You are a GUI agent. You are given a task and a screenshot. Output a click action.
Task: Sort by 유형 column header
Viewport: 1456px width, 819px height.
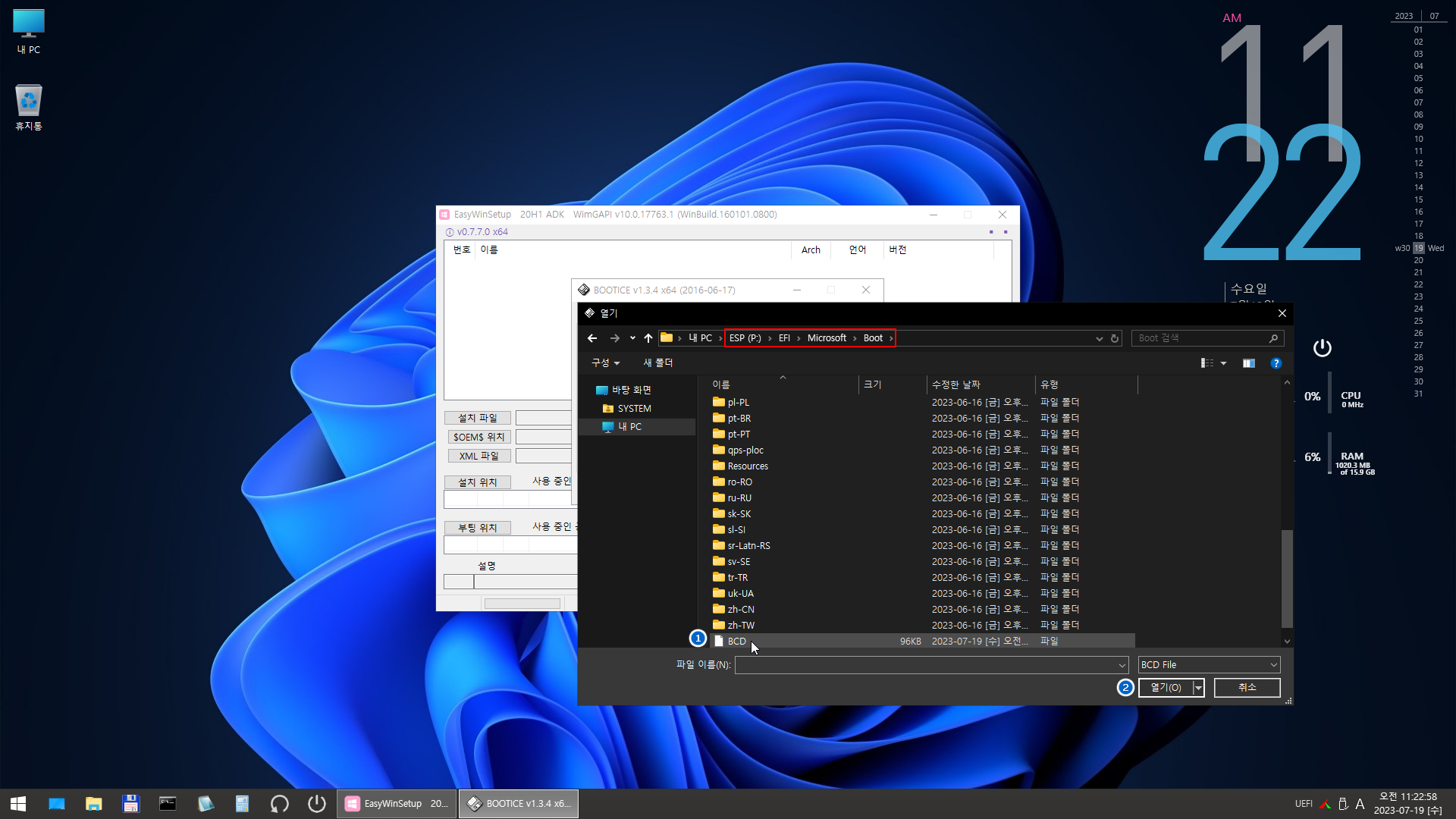pos(1086,384)
